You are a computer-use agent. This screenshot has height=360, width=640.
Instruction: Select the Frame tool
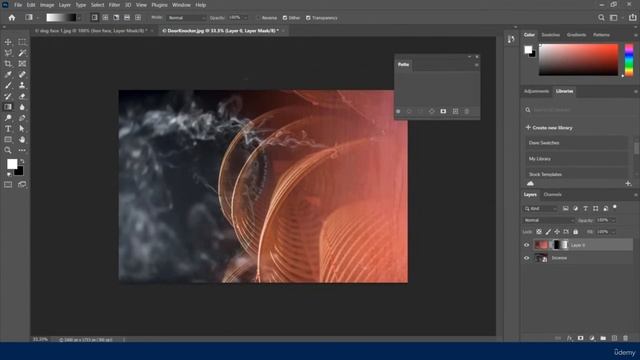point(22,64)
